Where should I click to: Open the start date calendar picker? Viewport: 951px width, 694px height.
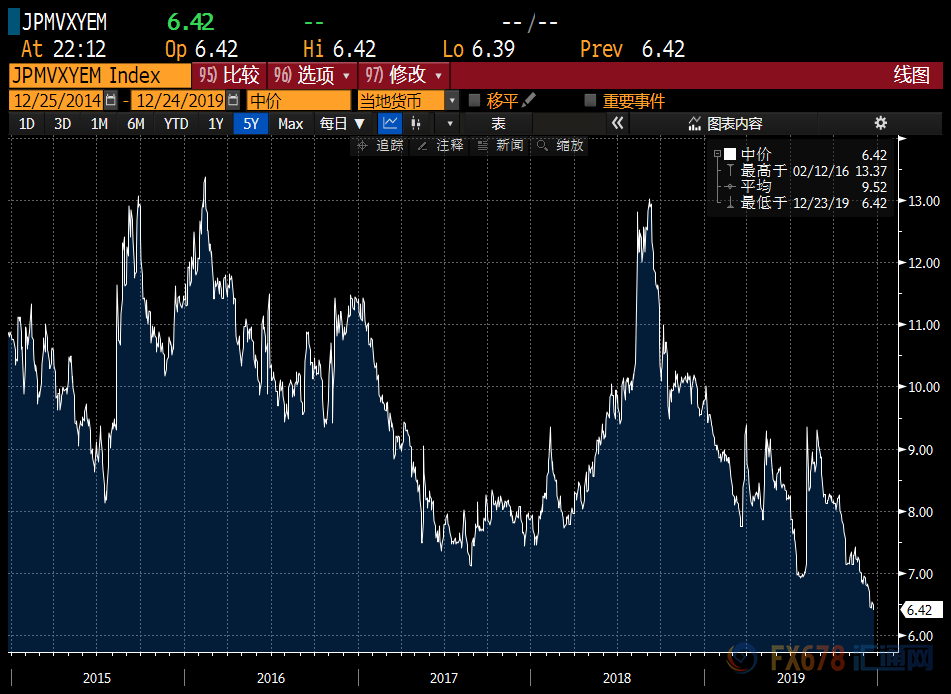tap(111, 100)
